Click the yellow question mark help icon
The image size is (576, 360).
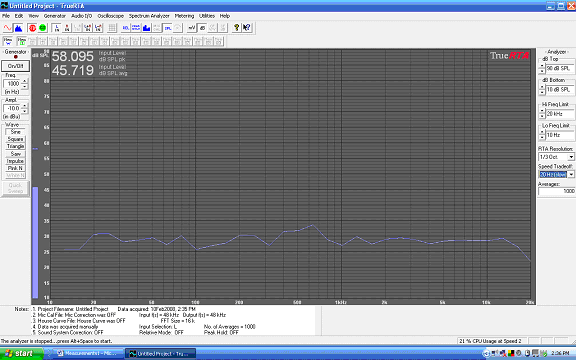tap(237, 28)
